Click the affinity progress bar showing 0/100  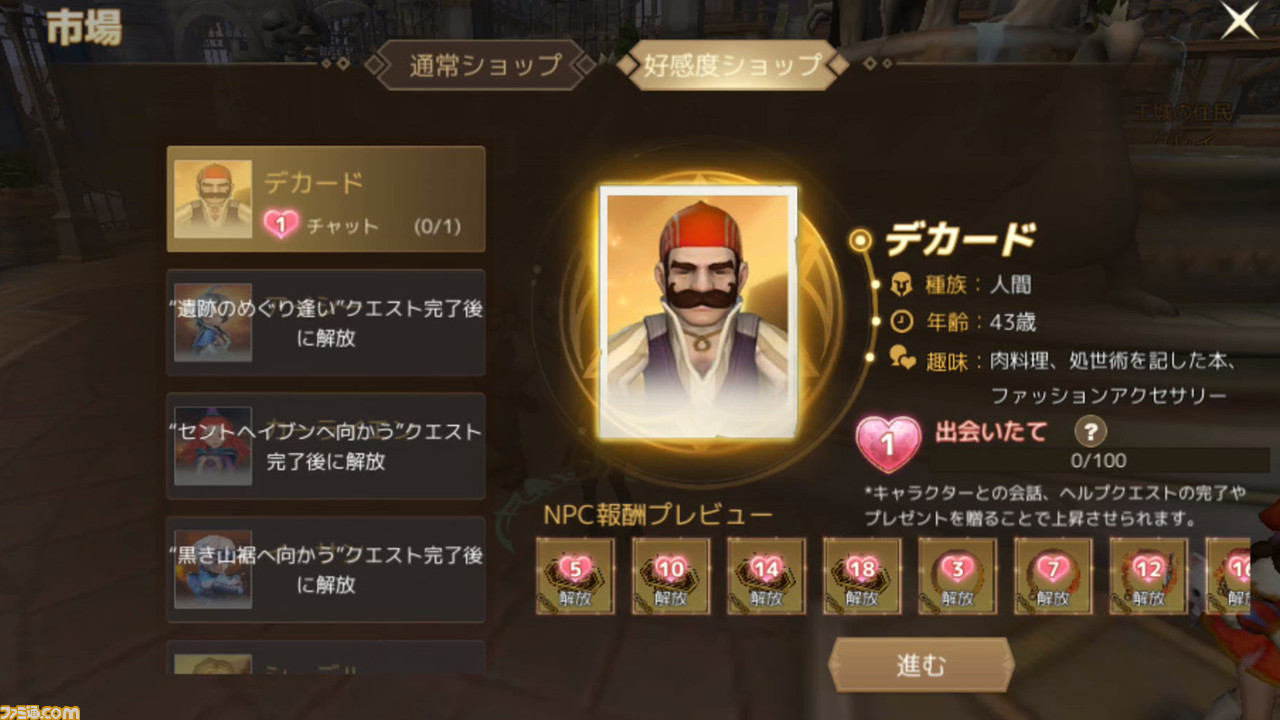point(1099,461)
